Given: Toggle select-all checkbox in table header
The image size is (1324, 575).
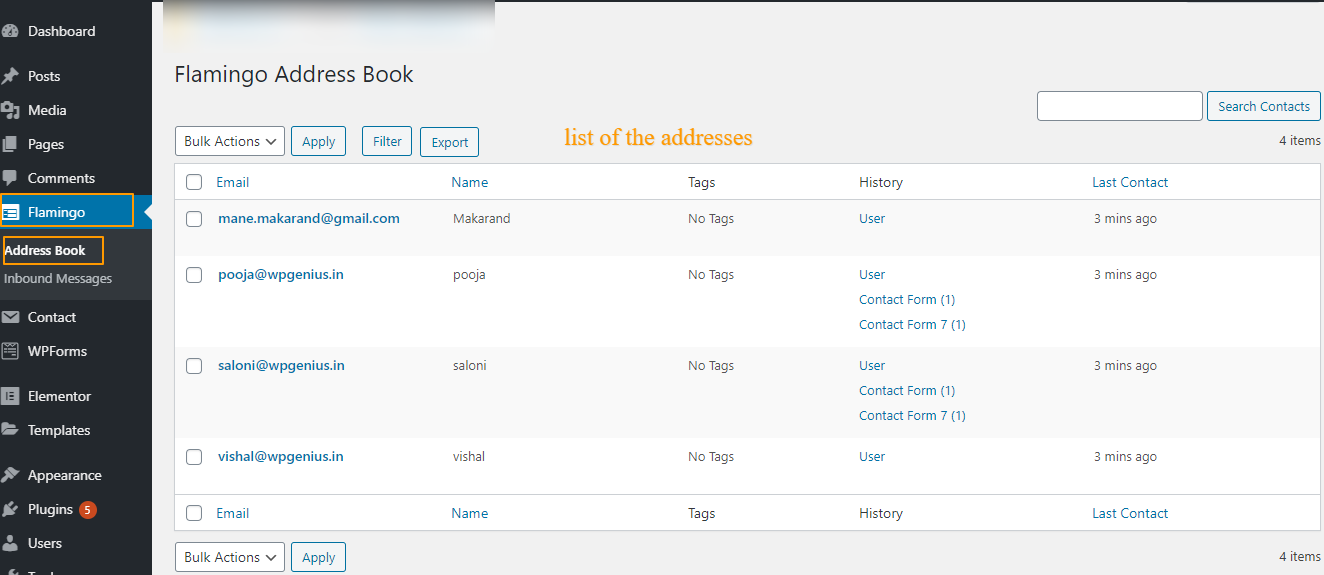Looking at the screenshot, I should coord(194,182).
